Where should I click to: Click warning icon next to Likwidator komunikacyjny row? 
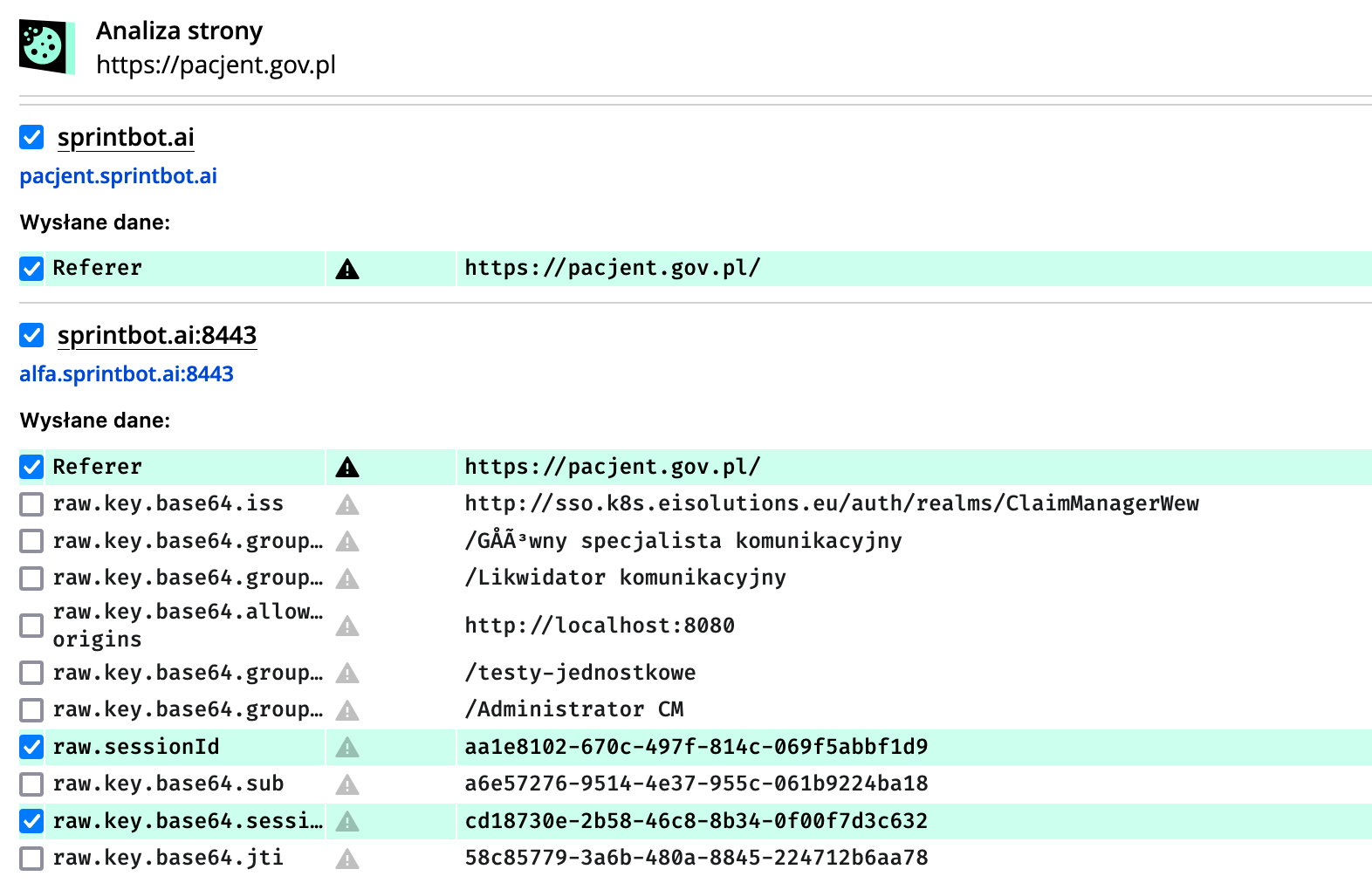coord(347,578)
